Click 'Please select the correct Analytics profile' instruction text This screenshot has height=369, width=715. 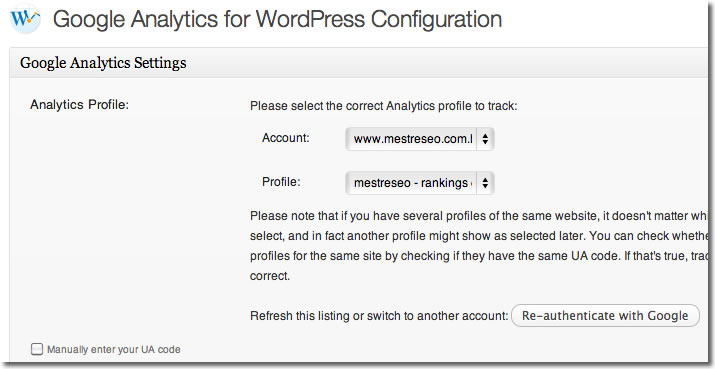384,106
